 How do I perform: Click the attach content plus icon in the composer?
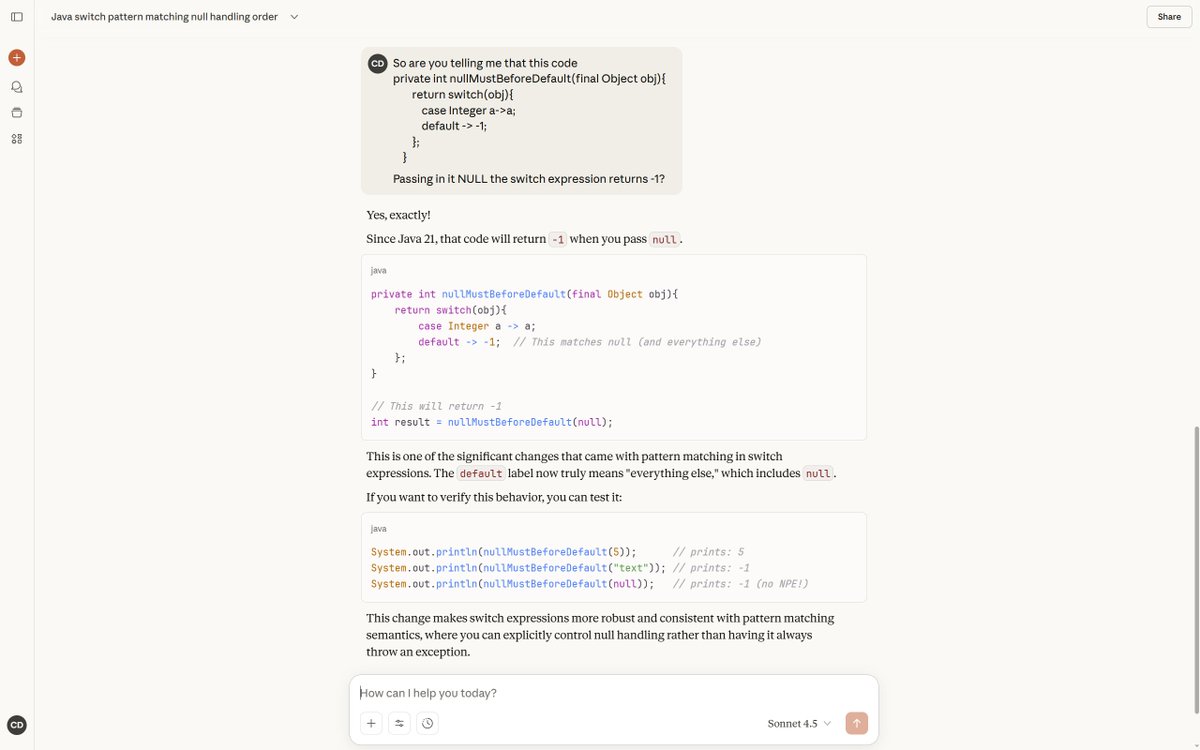pos(370,722)
